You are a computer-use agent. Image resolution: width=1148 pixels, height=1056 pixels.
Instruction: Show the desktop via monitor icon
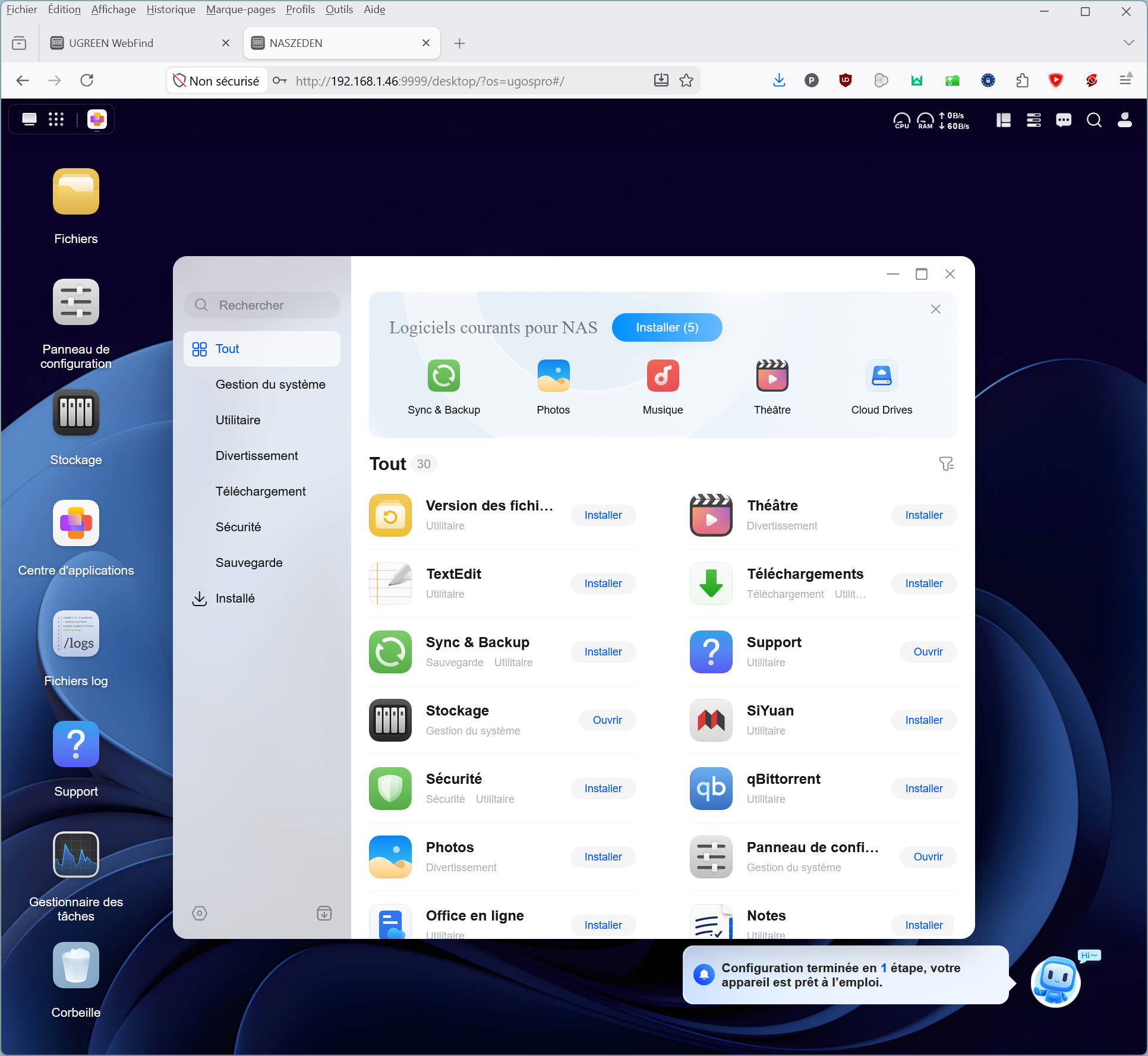tap(29, 119)
